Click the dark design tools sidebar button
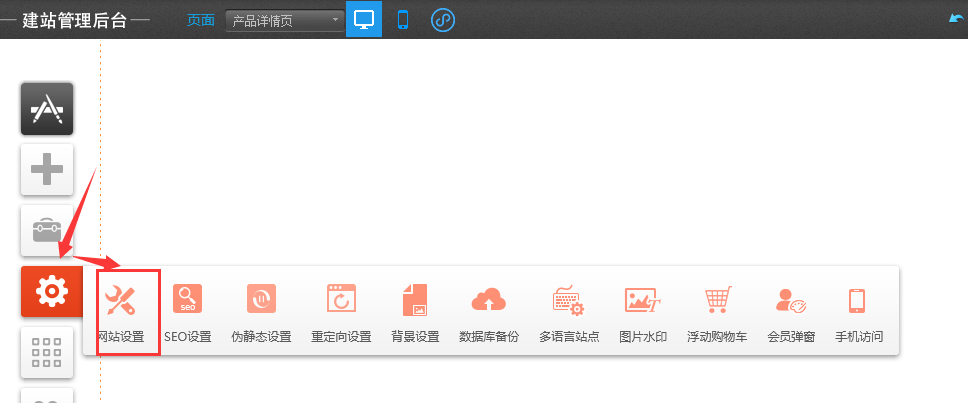Screen dimensions: 968x403 coord(47,108)
